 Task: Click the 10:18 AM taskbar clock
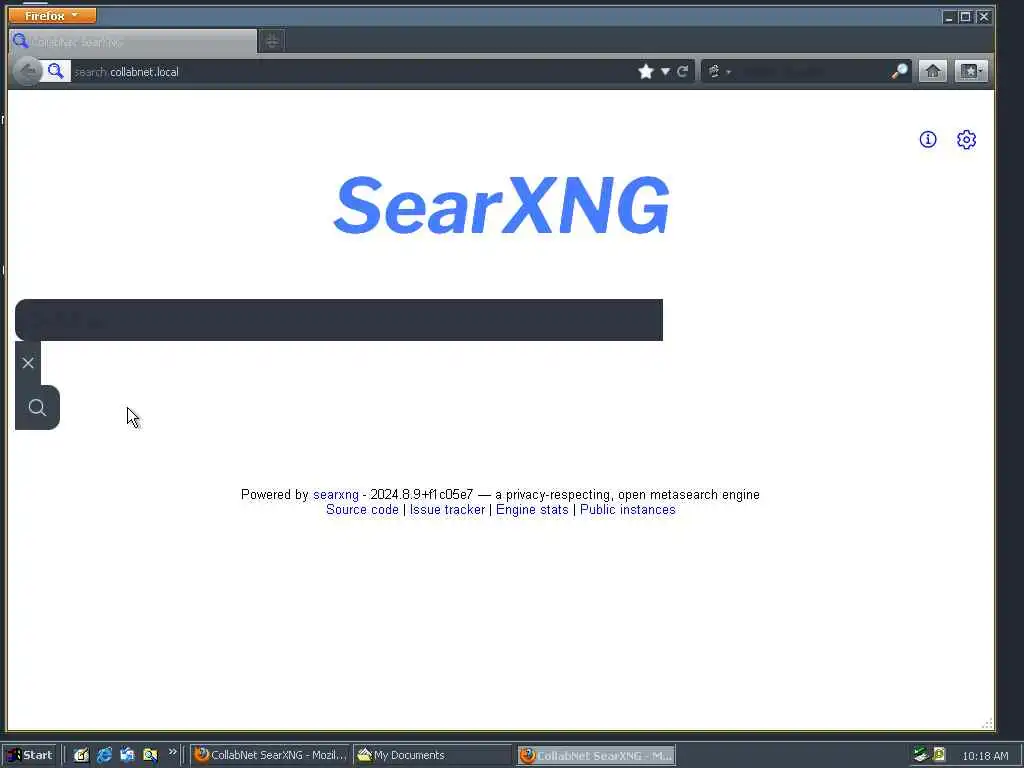[985, 756]
